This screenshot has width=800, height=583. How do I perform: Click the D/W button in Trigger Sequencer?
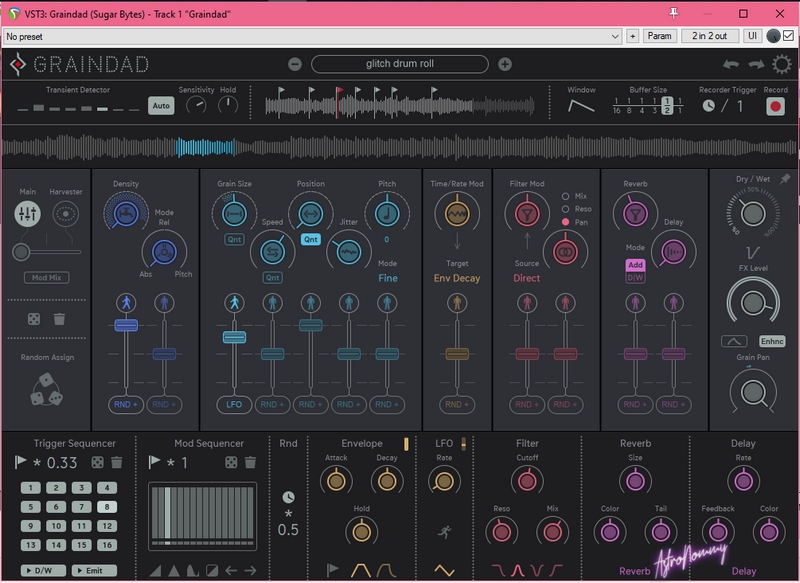point(43,571)
